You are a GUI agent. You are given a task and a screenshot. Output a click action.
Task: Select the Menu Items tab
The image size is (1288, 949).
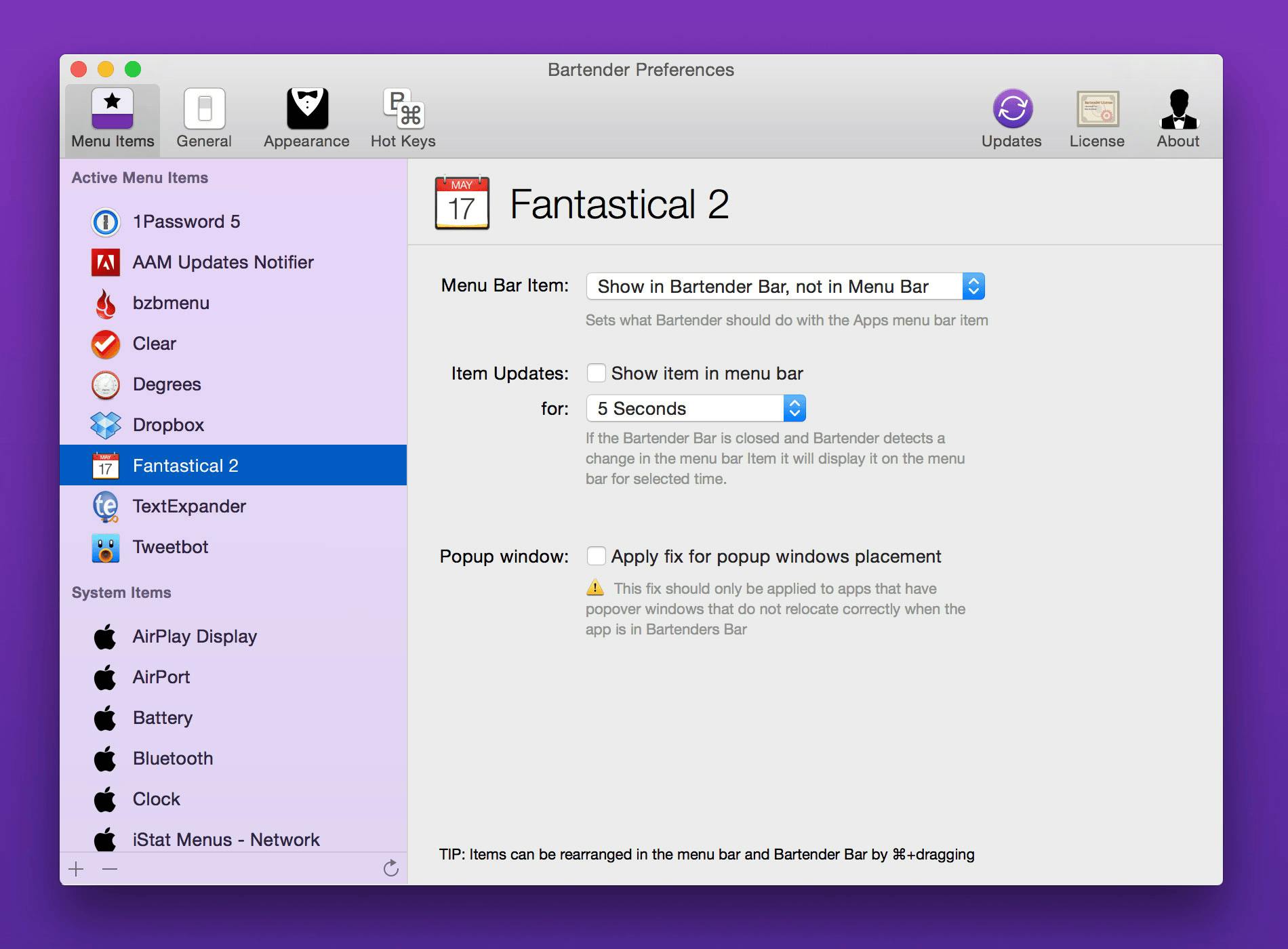click(x=113, y=118)
